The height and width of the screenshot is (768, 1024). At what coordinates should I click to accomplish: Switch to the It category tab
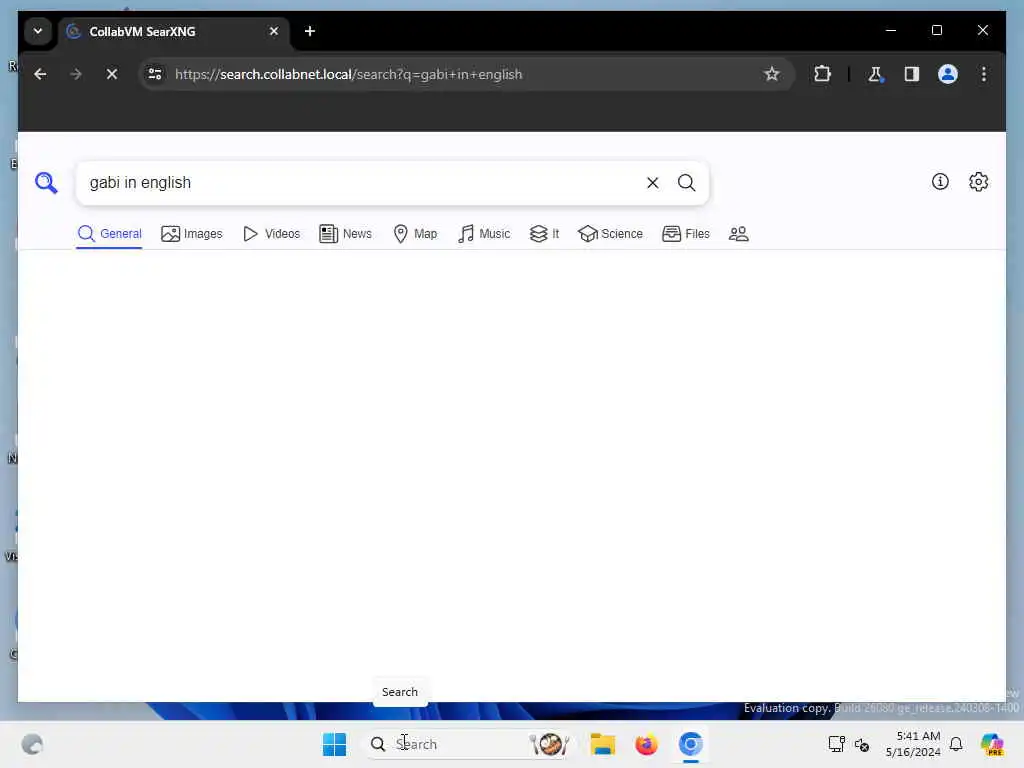(x=544, y=234)
